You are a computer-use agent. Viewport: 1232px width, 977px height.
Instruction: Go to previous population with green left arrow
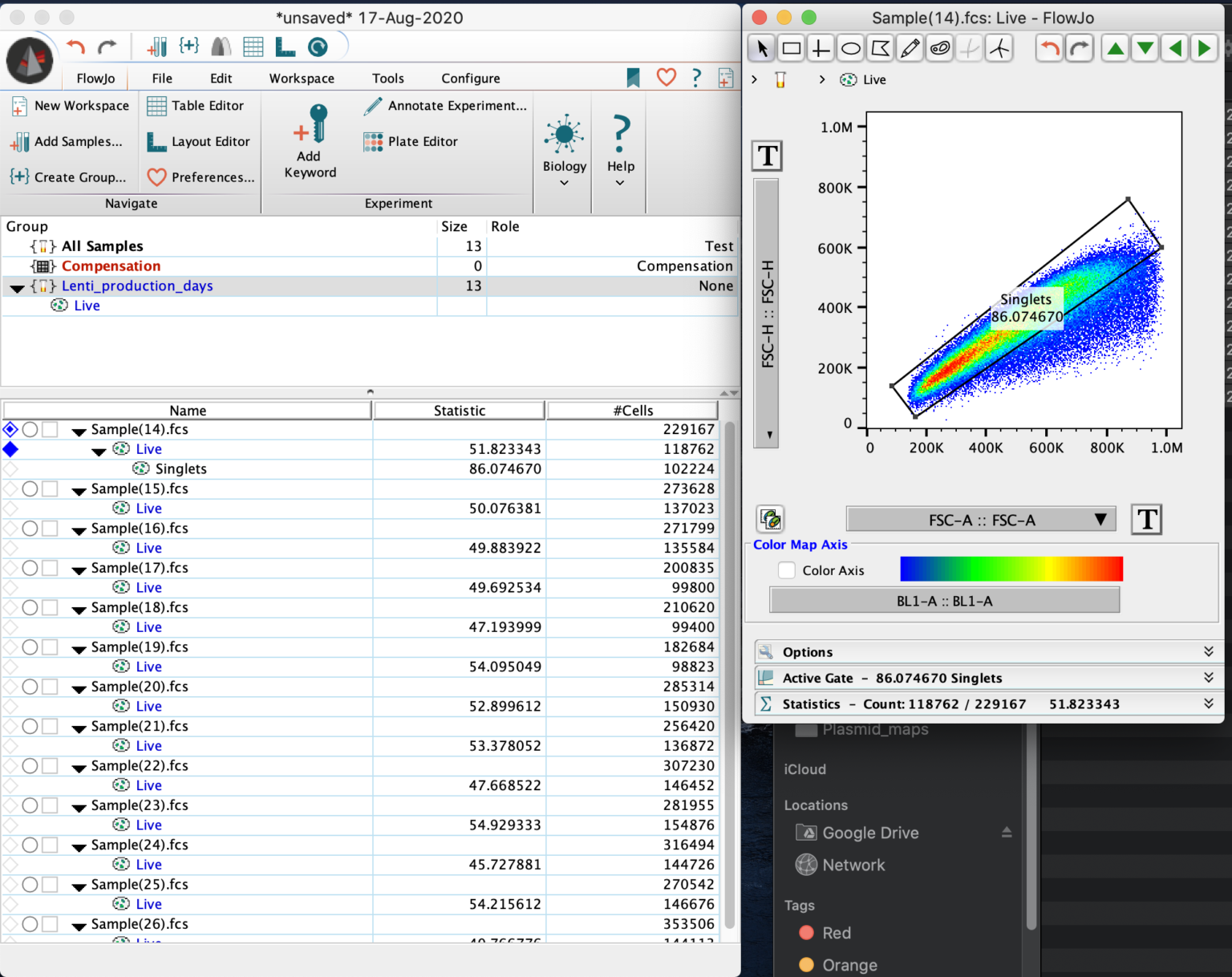(x=1175, y=49)
